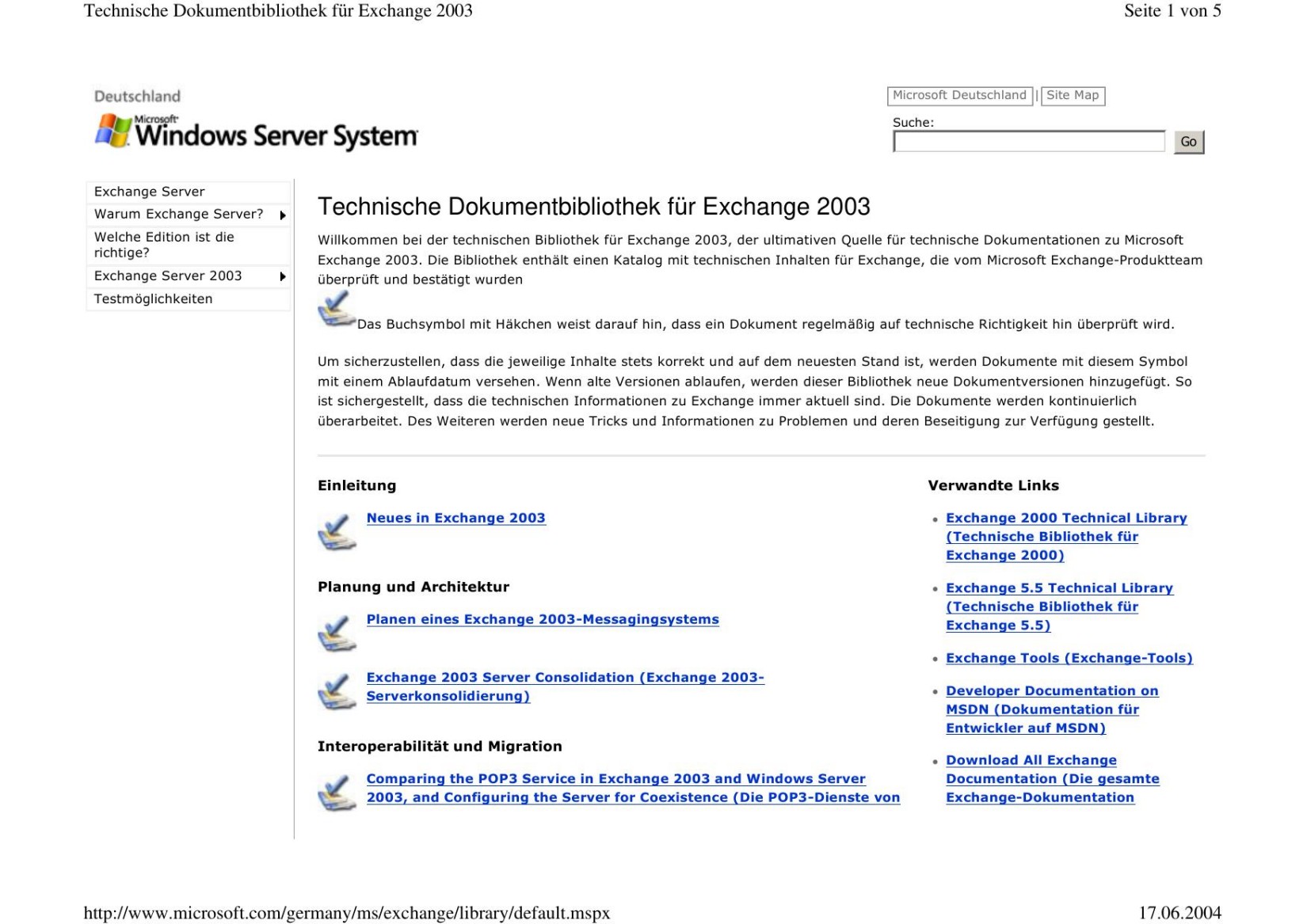The height and width of the screenshot is (924, 1307).
Task: Click the footer URL microsoft.com/germany/ms/exchange
Action: tap(347, 913)
